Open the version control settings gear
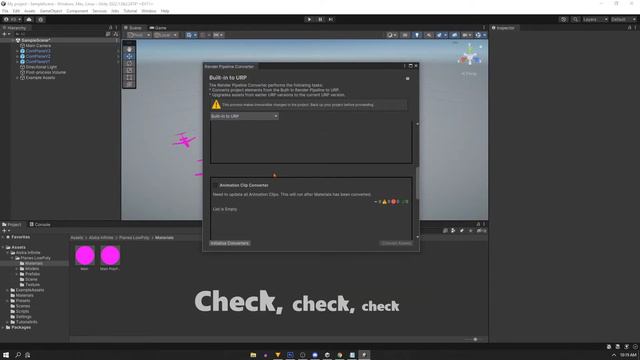The height and width of the screenshot is (360, 640). coord(40,19)
